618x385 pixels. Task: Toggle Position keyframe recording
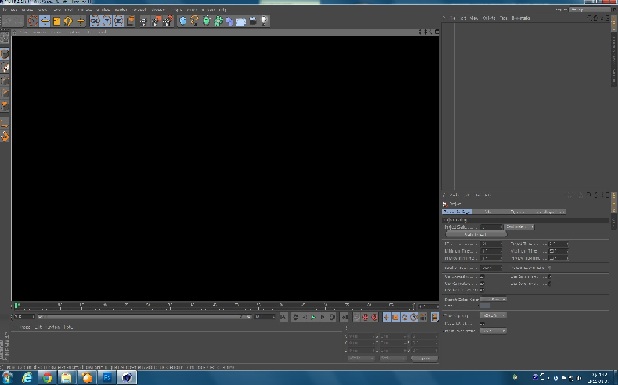(x=387, y=317)
